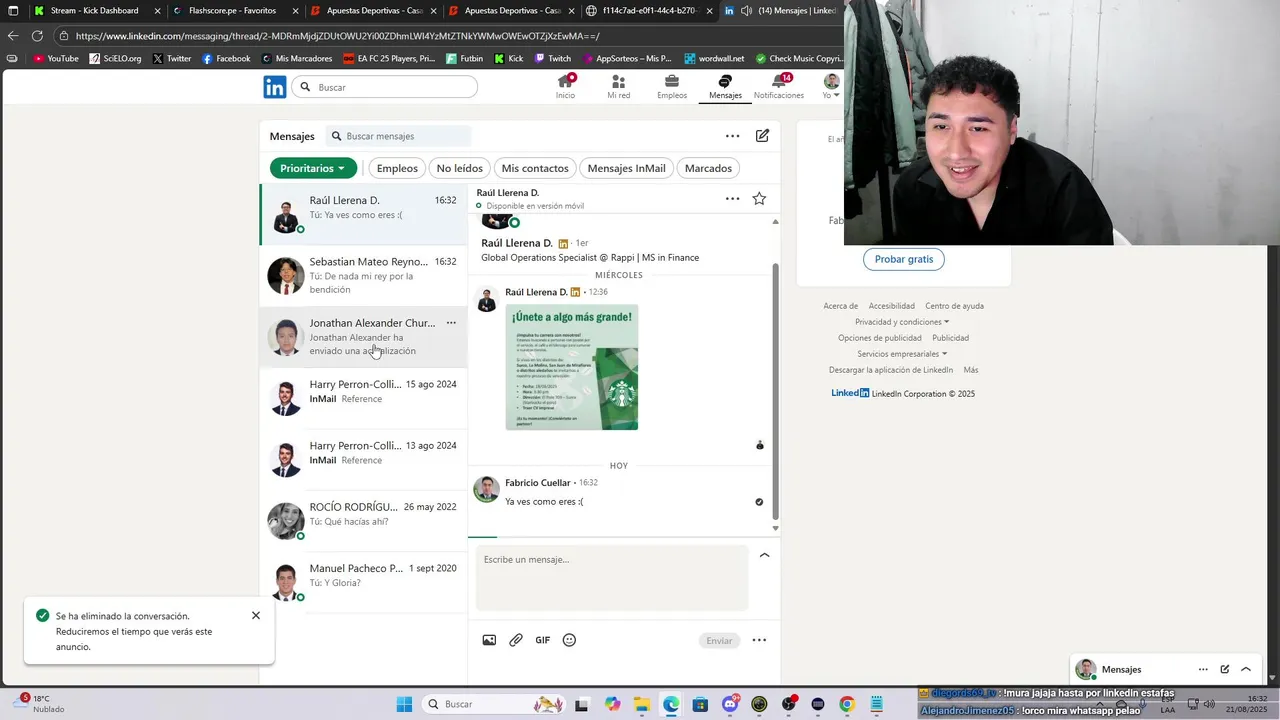Open the Jonathan Alexander Chur conversation
The width and height of the screenshot is (1280, 720).
coord(363,337)
